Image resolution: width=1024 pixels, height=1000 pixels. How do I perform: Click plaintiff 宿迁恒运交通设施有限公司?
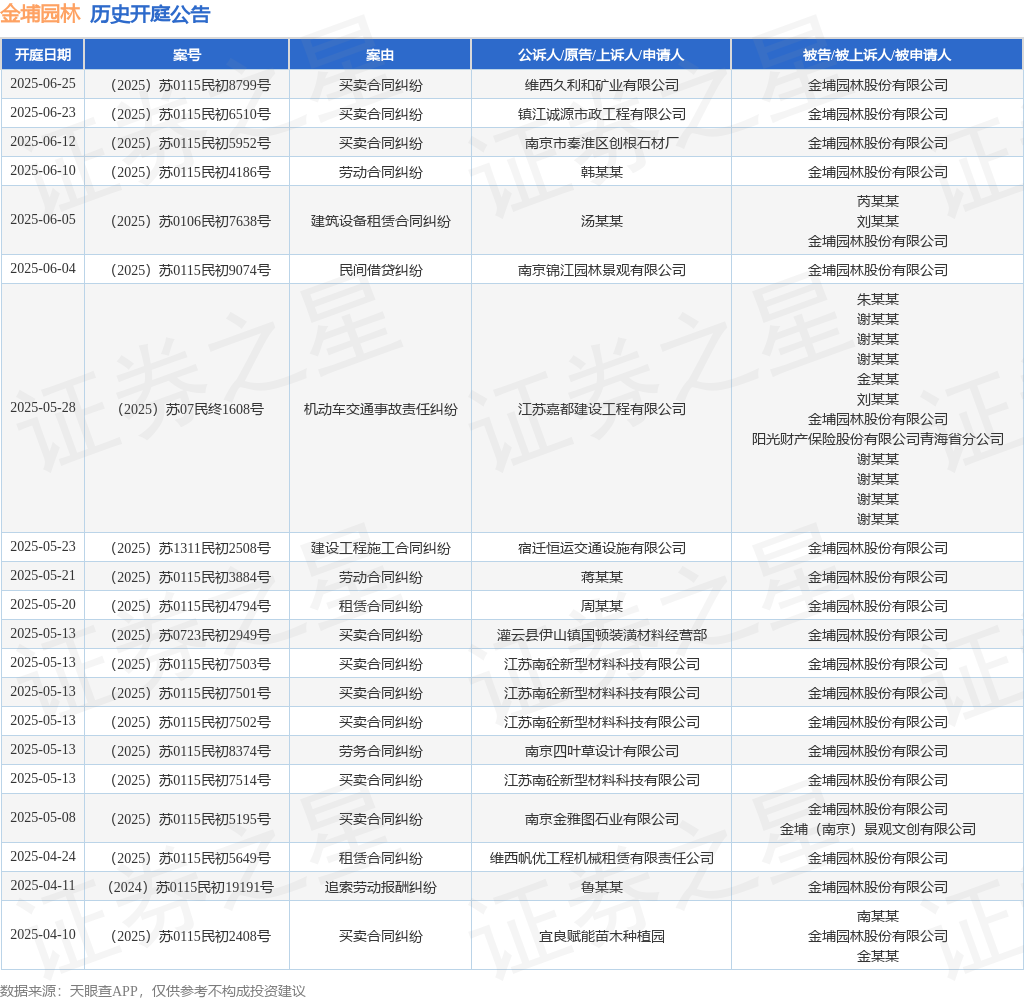point(601,549)
